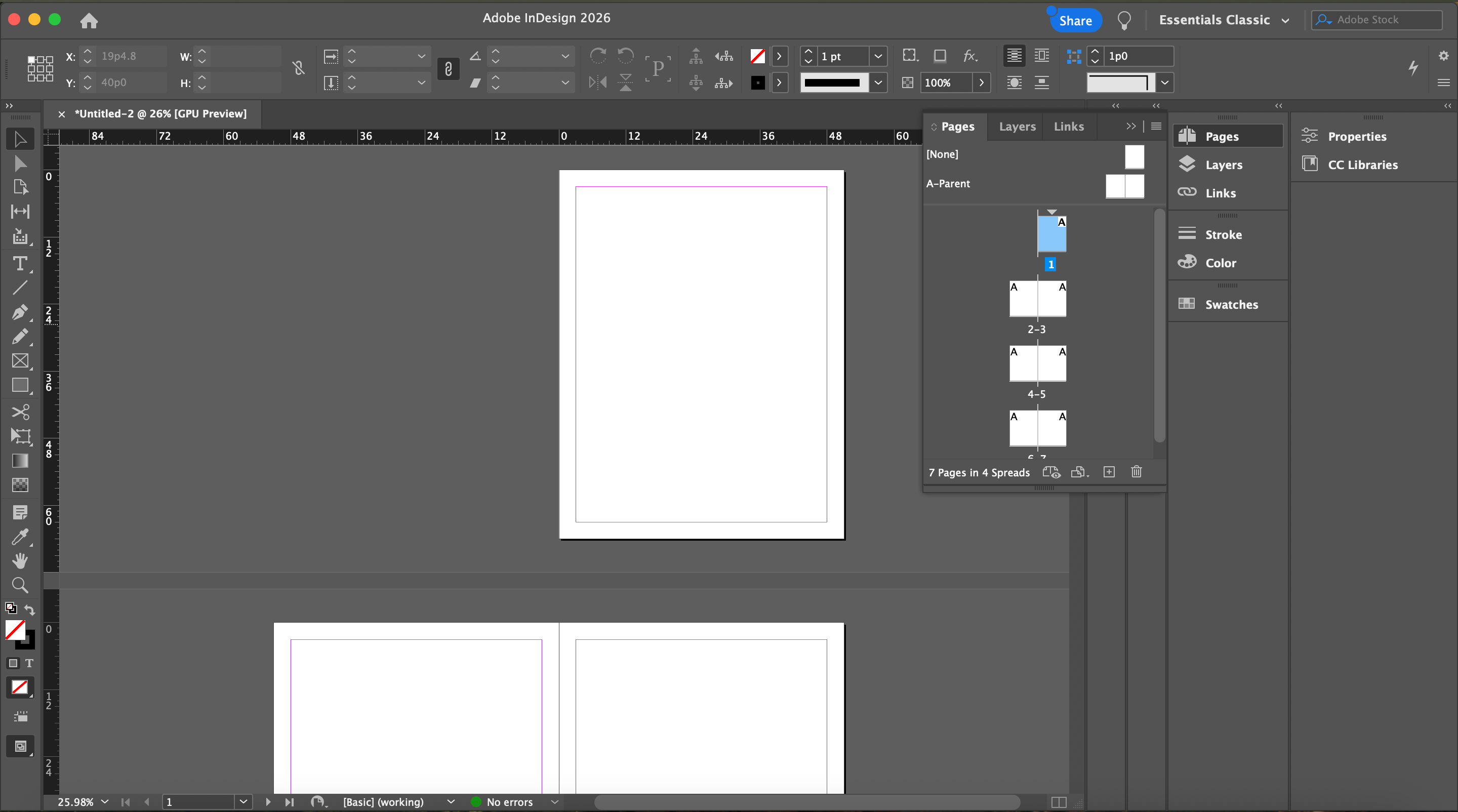Screen dimensions: 1458x812
Task: Choose the Scissors tool
Action: pyautogui.click(x=20, y=412)
